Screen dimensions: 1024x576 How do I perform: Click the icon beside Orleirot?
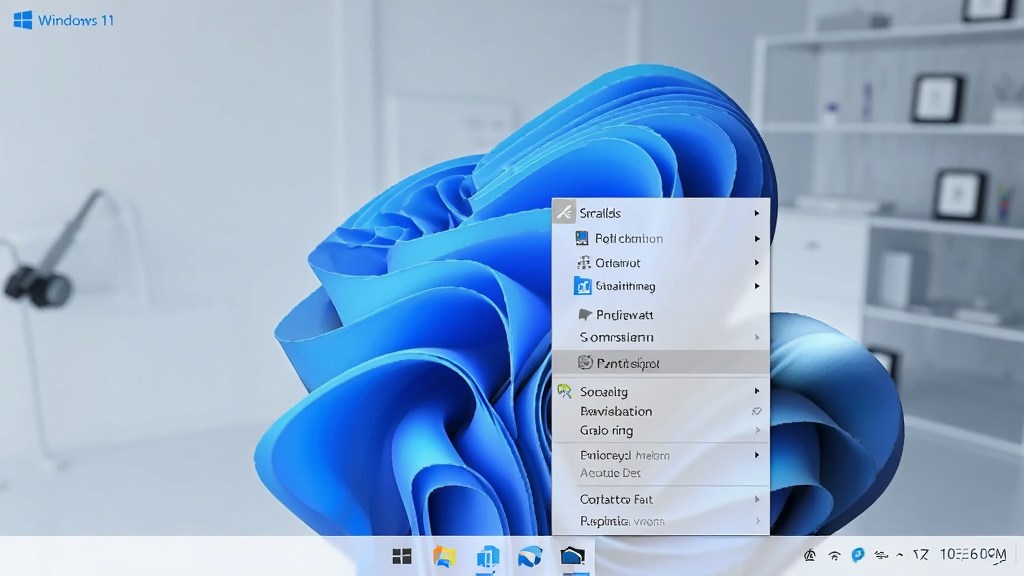pyautogui.click(x=584, y=263)
